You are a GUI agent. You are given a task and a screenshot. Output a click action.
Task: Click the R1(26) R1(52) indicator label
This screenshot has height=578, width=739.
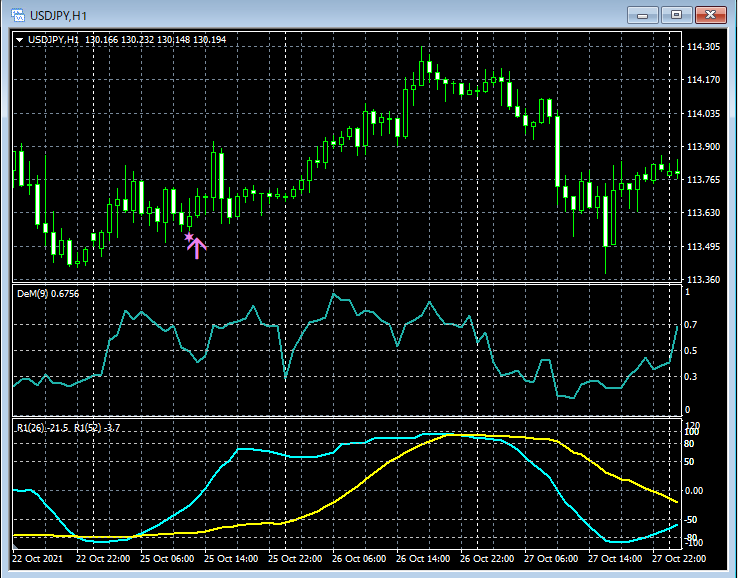tap(69, 427)
